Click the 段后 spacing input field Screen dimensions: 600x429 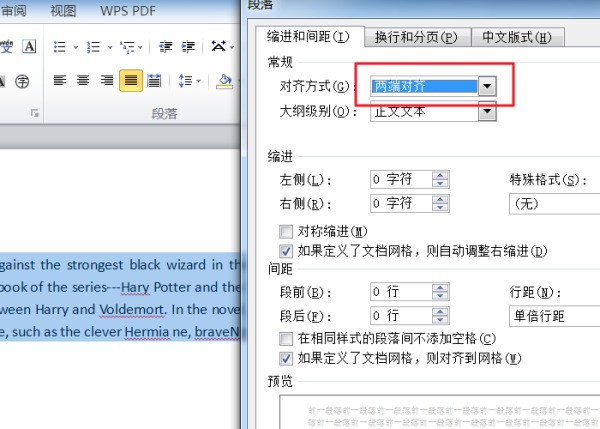click(x=401, y=316)
